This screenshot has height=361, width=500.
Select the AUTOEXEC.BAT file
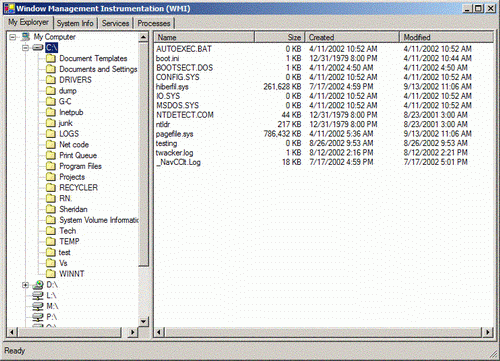coord(184,49)
